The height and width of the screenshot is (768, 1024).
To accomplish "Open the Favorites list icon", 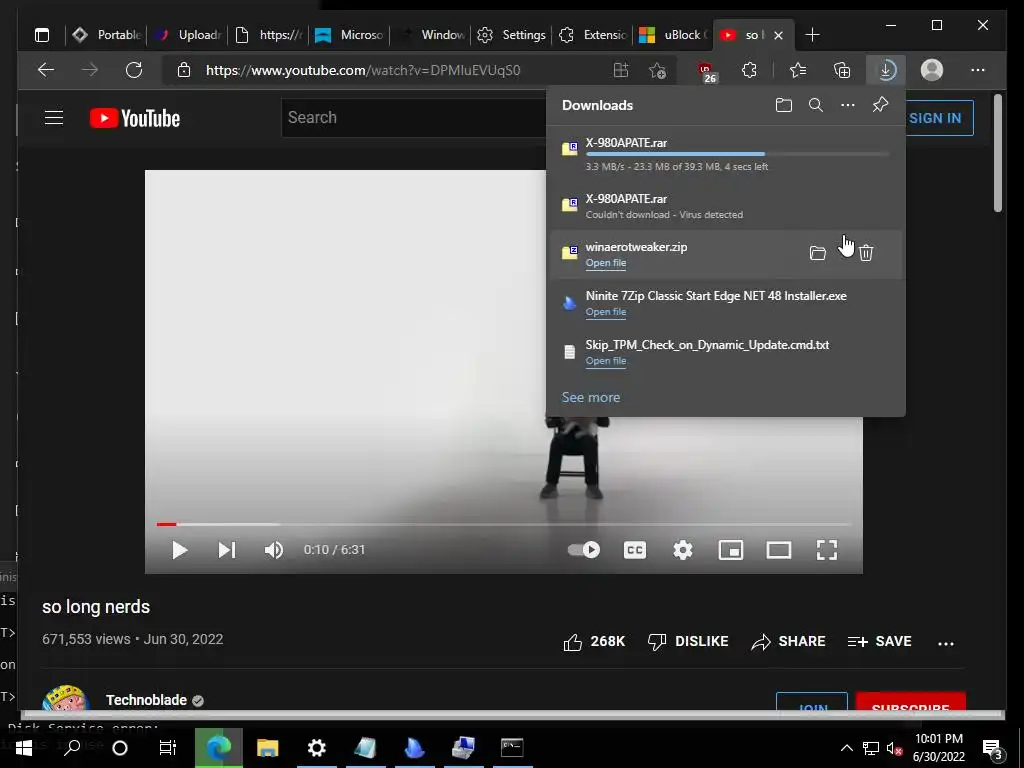I will (797, 70).
